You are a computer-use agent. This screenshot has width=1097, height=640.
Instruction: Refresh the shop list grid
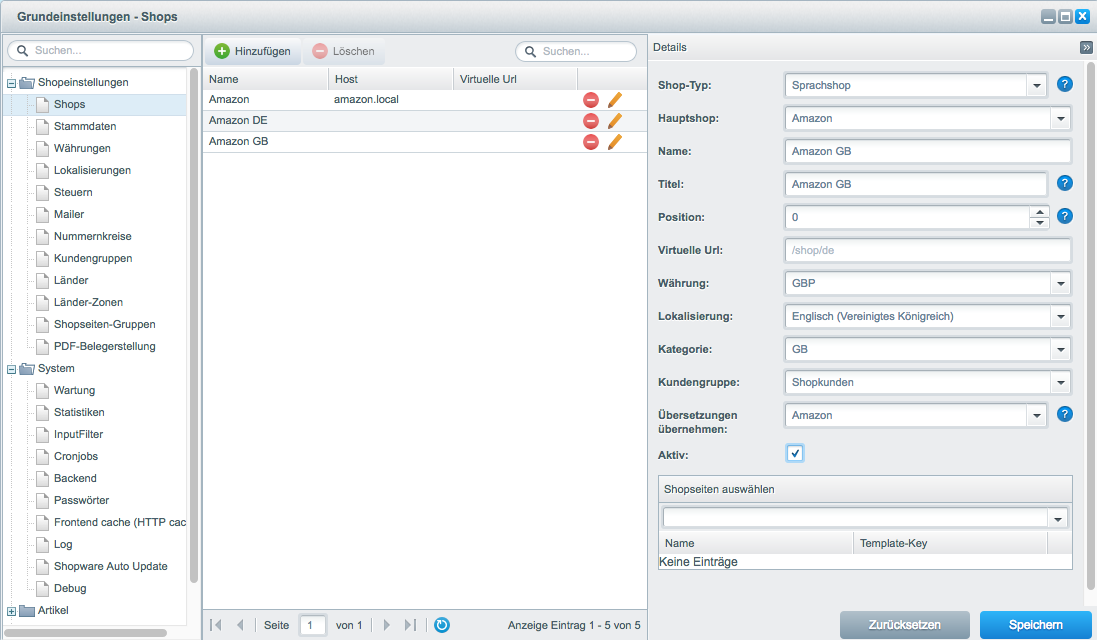coord(442,625)
